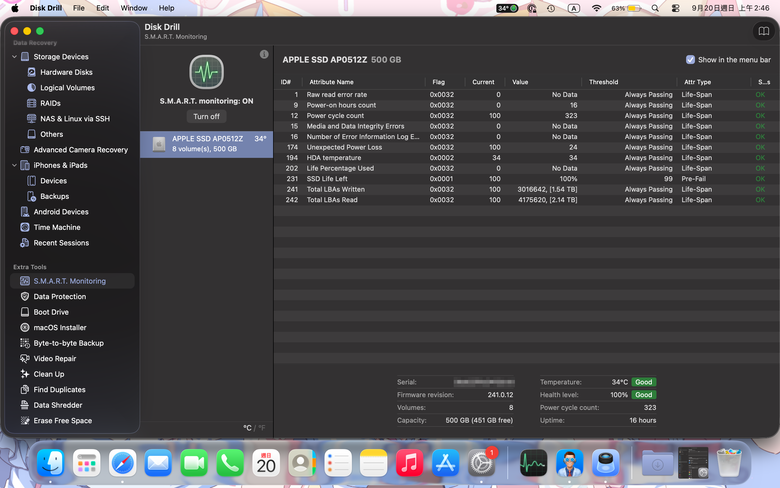The height and width of the screenshot is (488, 780).
Task: Select Logical Volumes in the sidebar
Action: pos(67,88)
